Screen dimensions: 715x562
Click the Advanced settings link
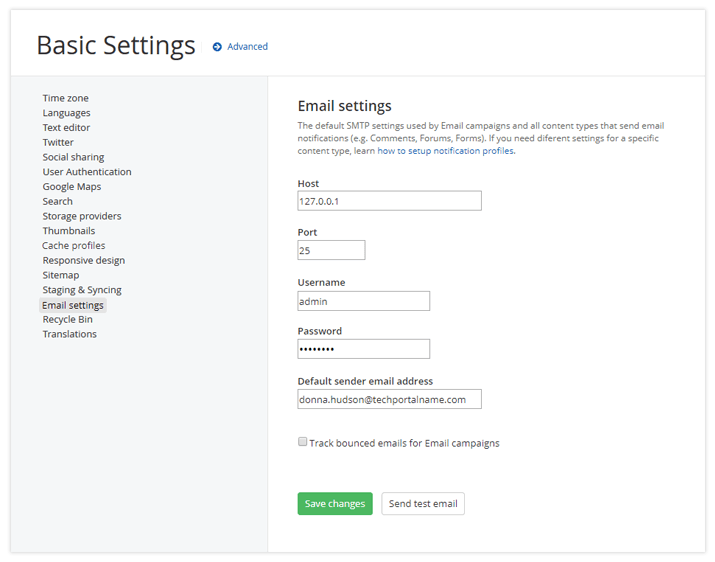[247, 46]
